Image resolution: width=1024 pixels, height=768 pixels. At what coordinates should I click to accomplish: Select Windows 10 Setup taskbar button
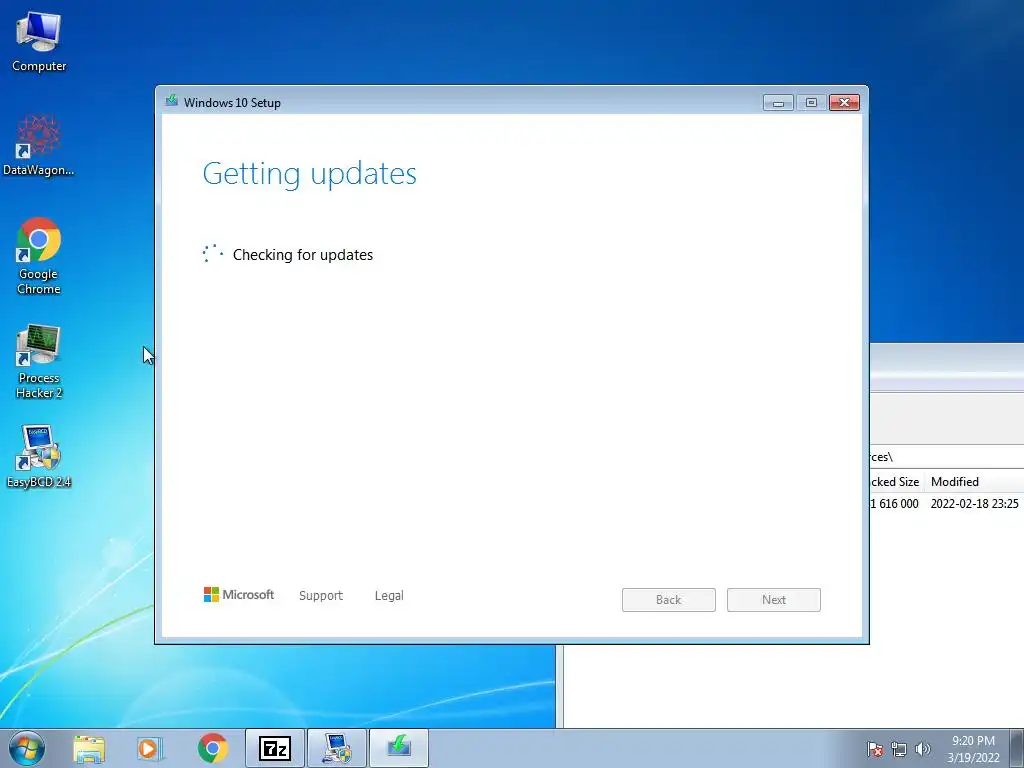pyautogui.click(x=399, y=748)
